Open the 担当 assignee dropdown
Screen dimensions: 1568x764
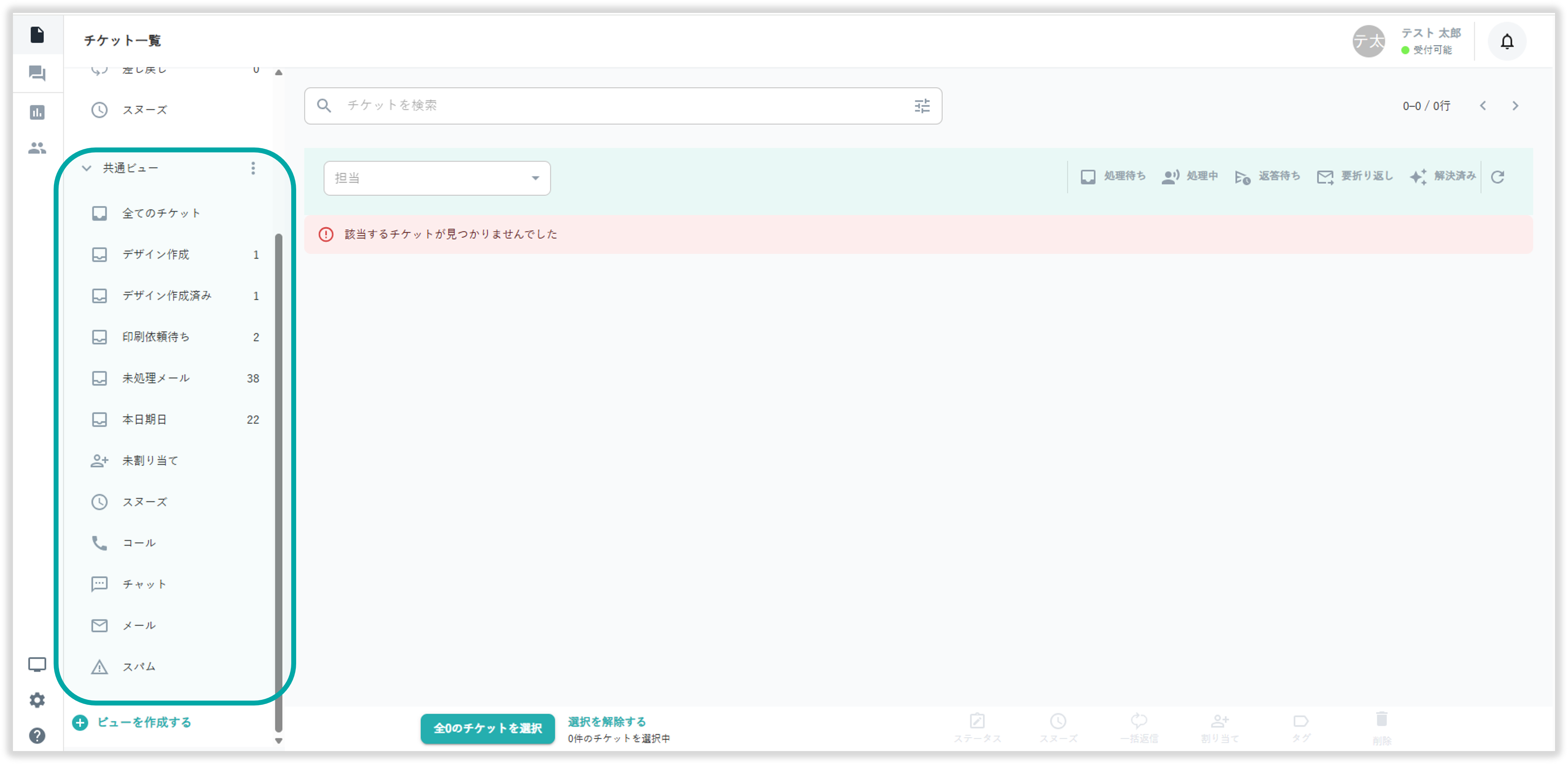[x=436, y=178]
